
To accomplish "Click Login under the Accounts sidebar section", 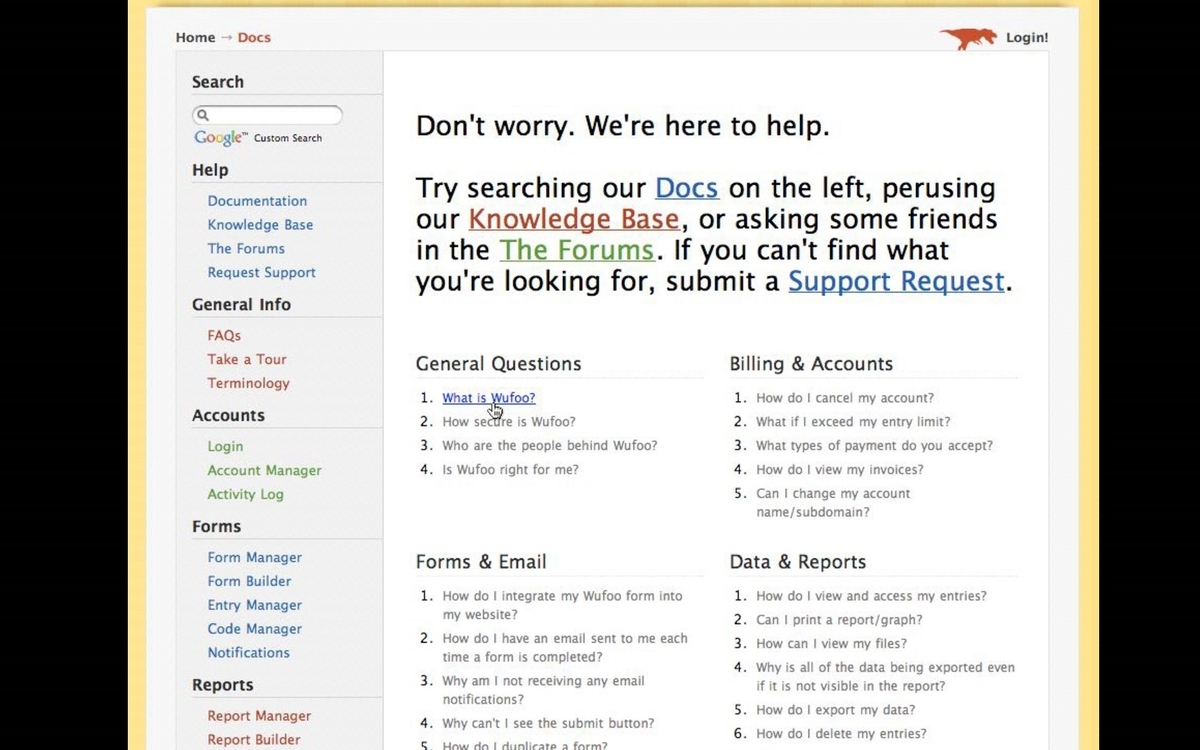I will pos(225,447).
